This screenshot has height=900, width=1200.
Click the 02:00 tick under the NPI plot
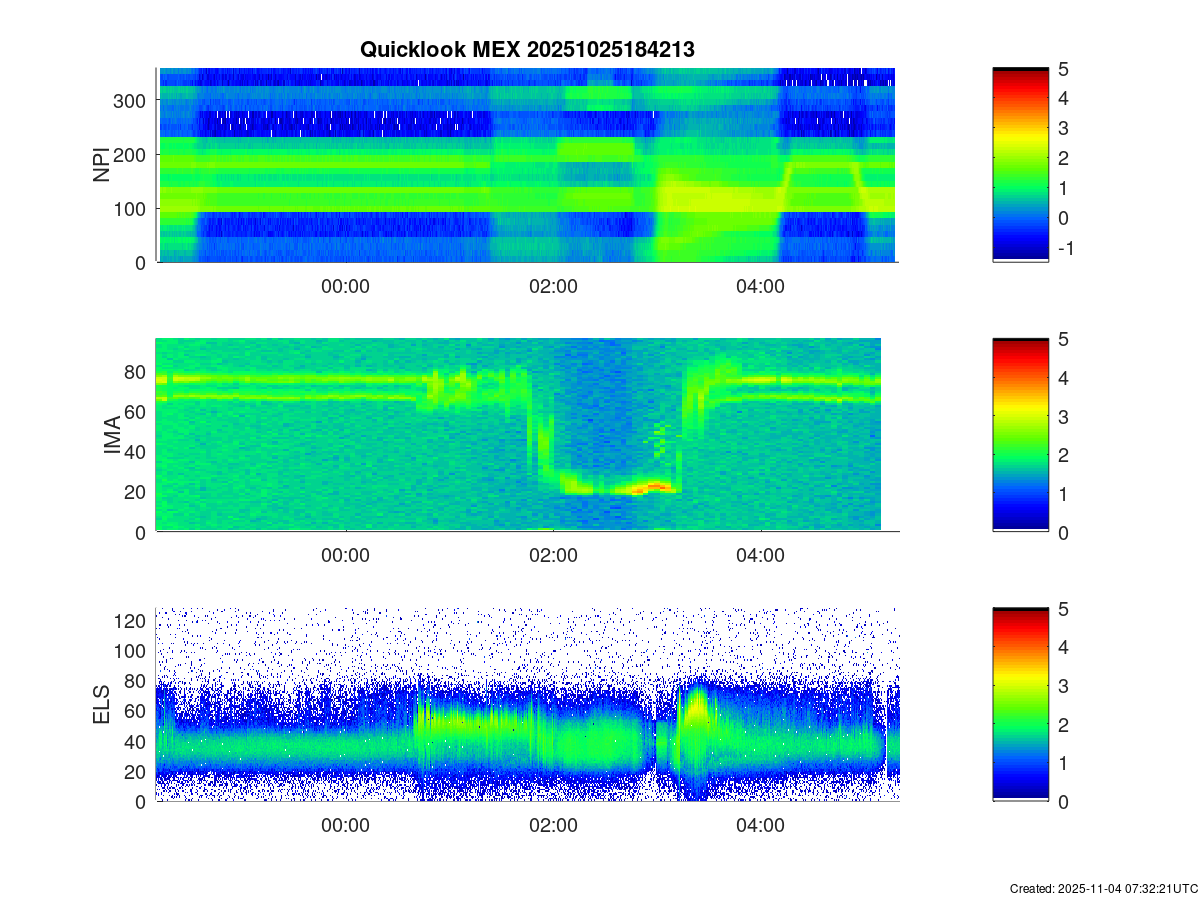553,286
